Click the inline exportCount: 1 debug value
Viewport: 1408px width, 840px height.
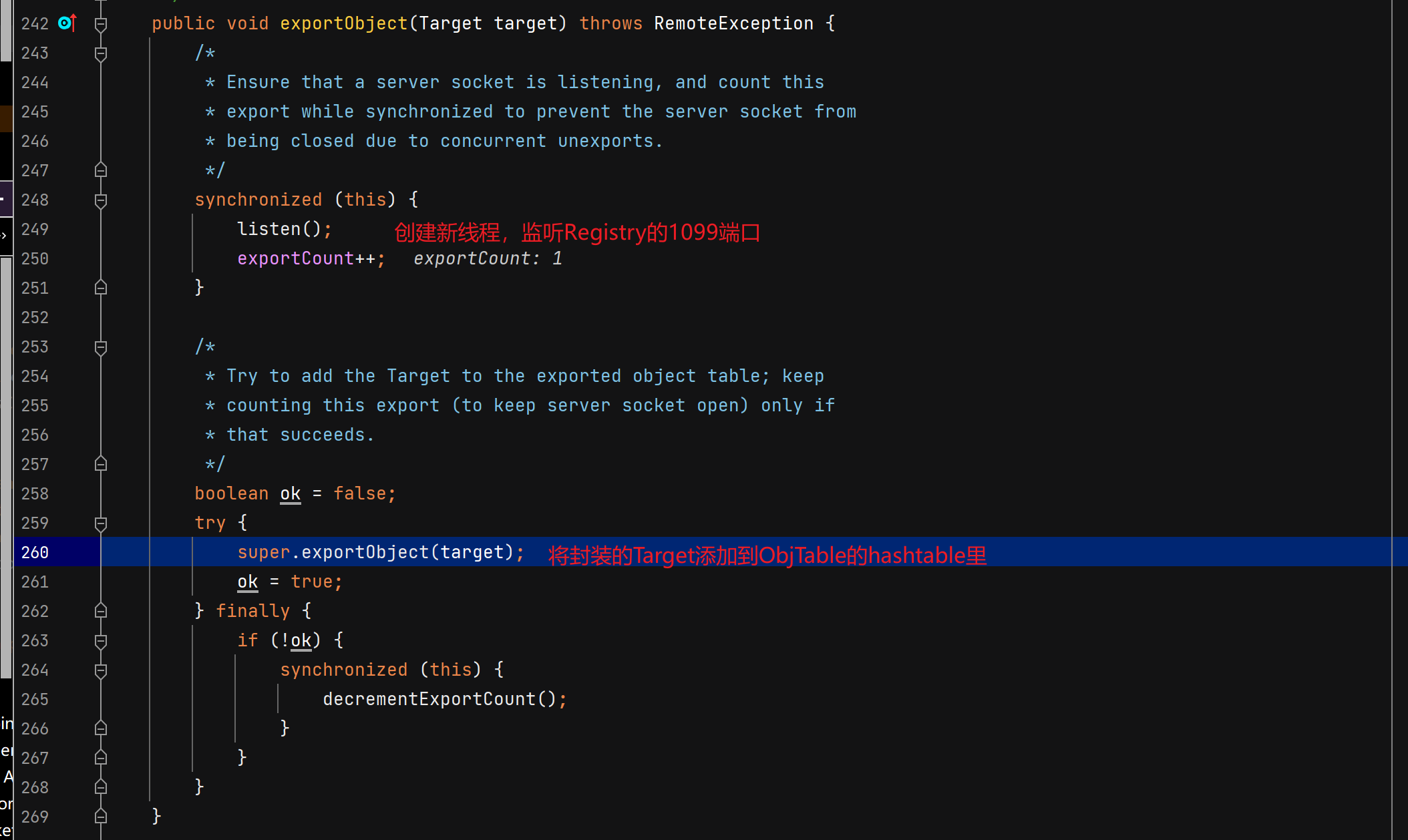coord(488,258)
